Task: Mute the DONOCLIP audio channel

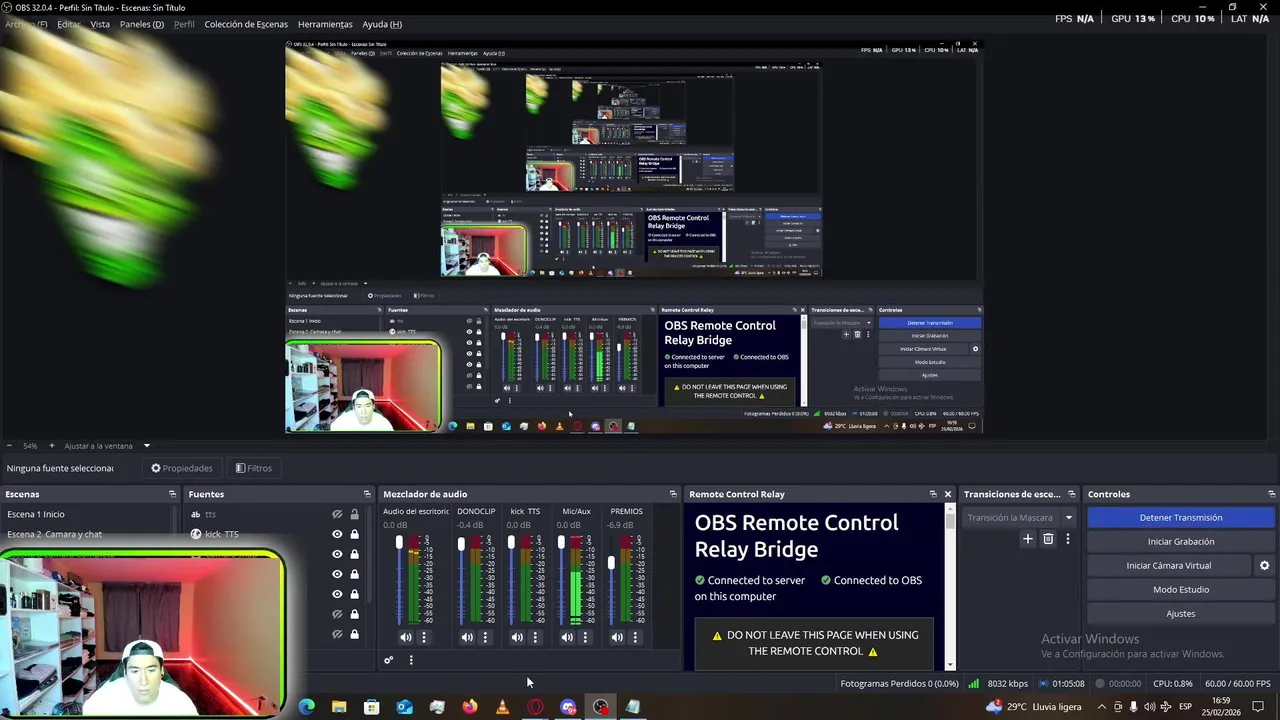Action: (467, 637)
